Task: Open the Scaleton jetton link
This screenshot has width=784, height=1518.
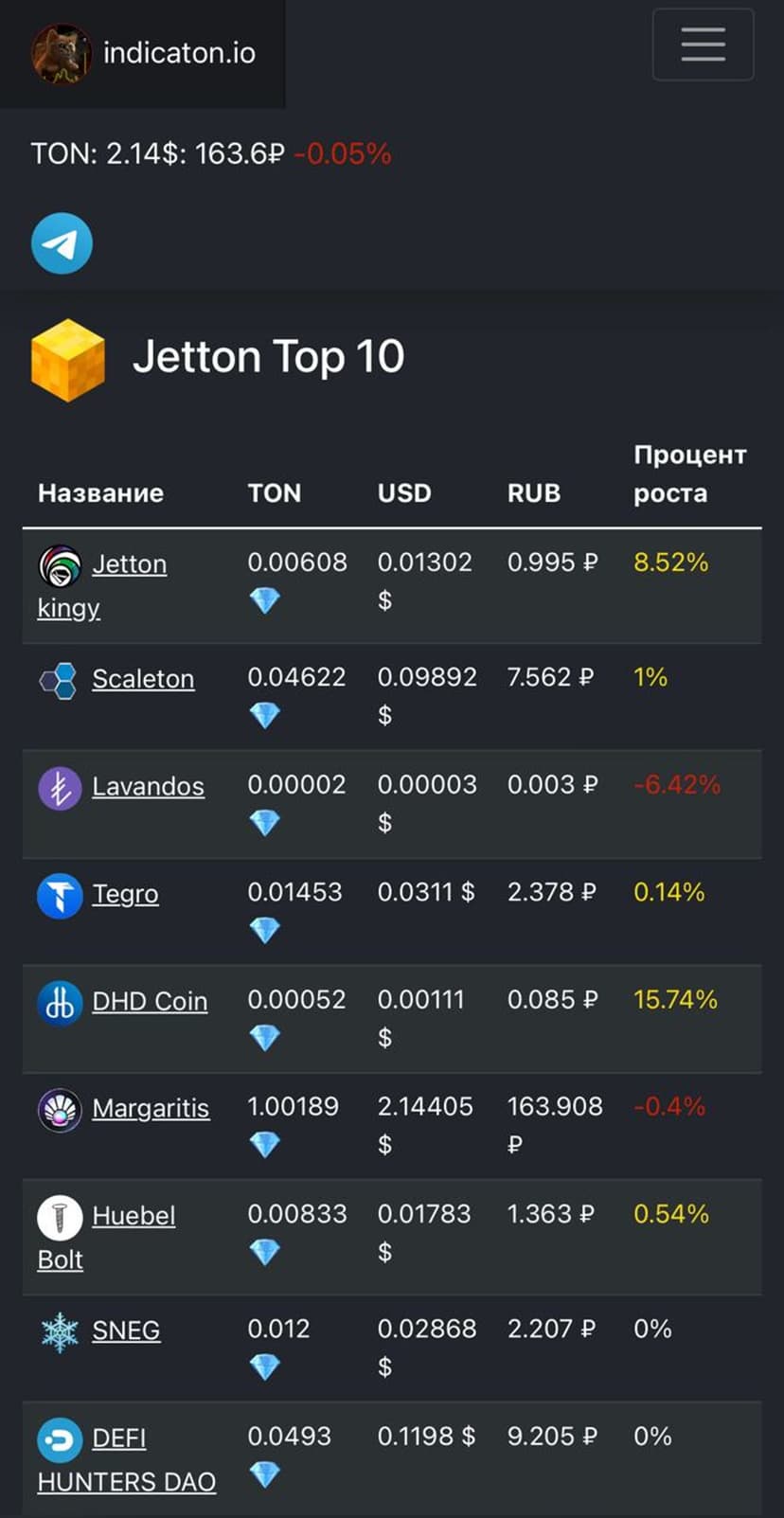Action: point(143,679)
